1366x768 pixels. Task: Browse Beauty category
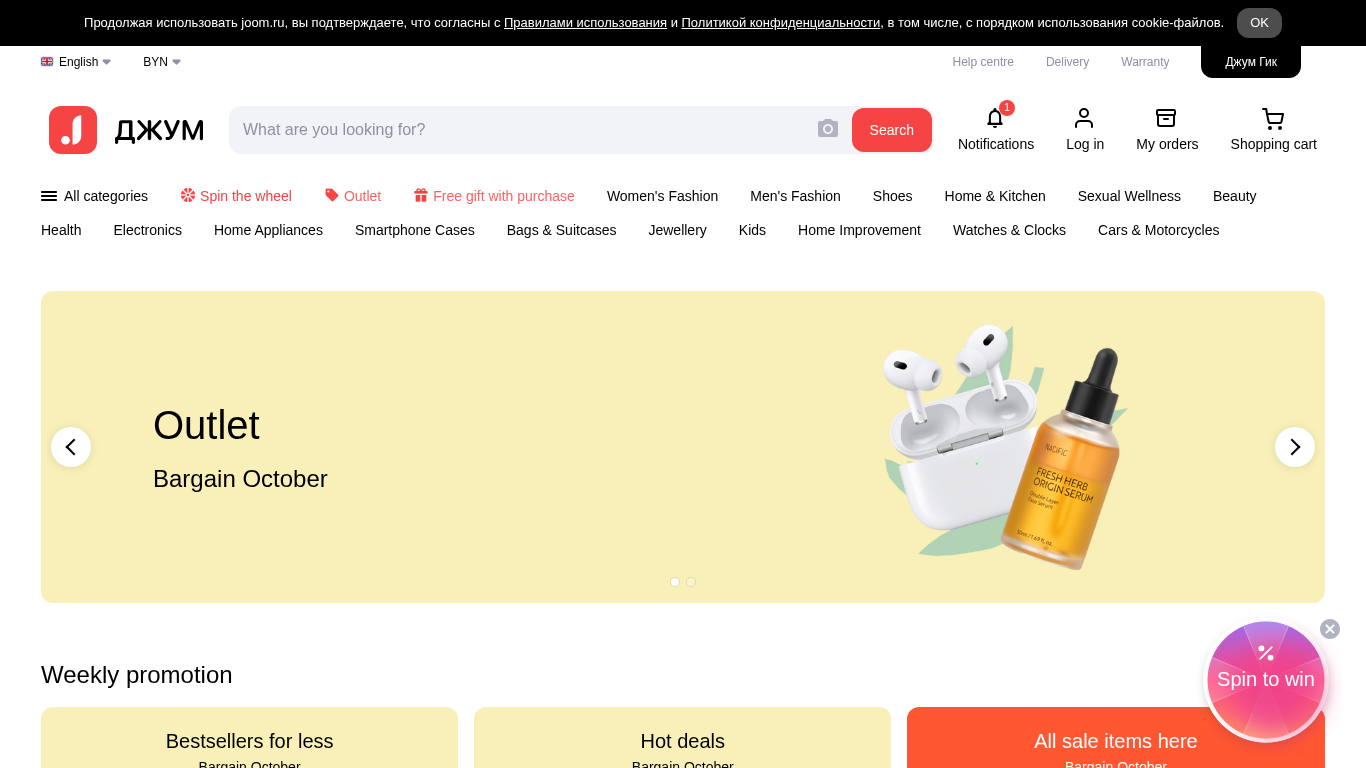point(1234,196)
